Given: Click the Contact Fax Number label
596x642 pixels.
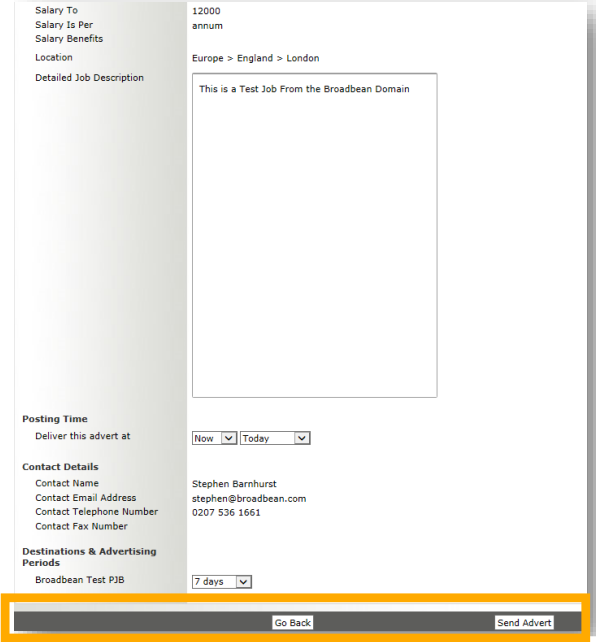Looking at the screenshot, I should coord(81,526).
